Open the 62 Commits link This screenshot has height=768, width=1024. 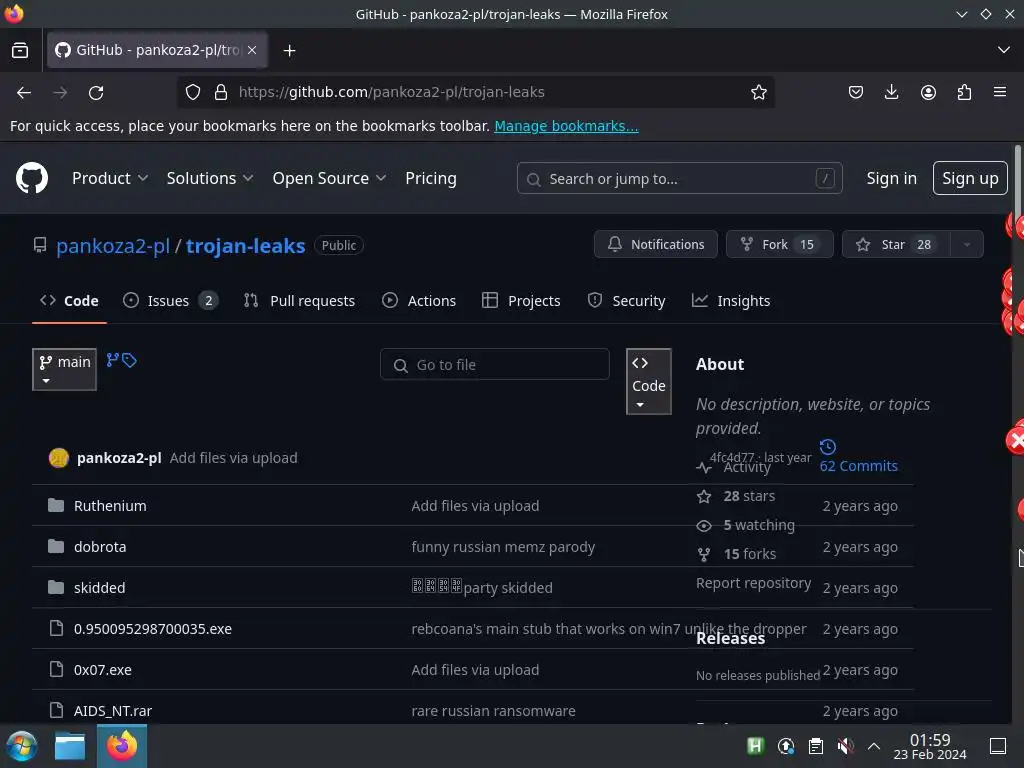coord(858,466)
